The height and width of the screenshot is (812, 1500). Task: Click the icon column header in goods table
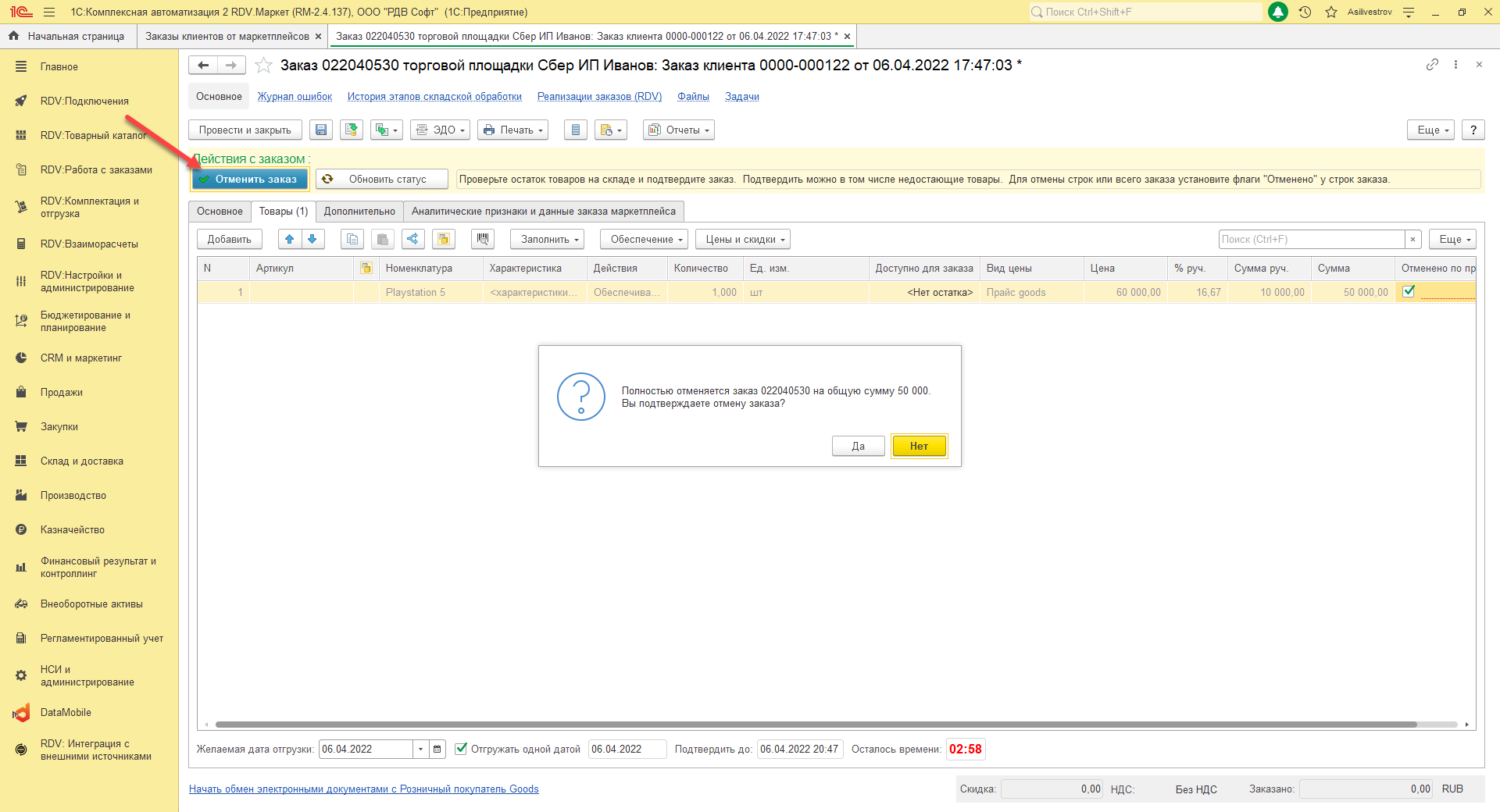pyautogui.click(x=366, y=269)
